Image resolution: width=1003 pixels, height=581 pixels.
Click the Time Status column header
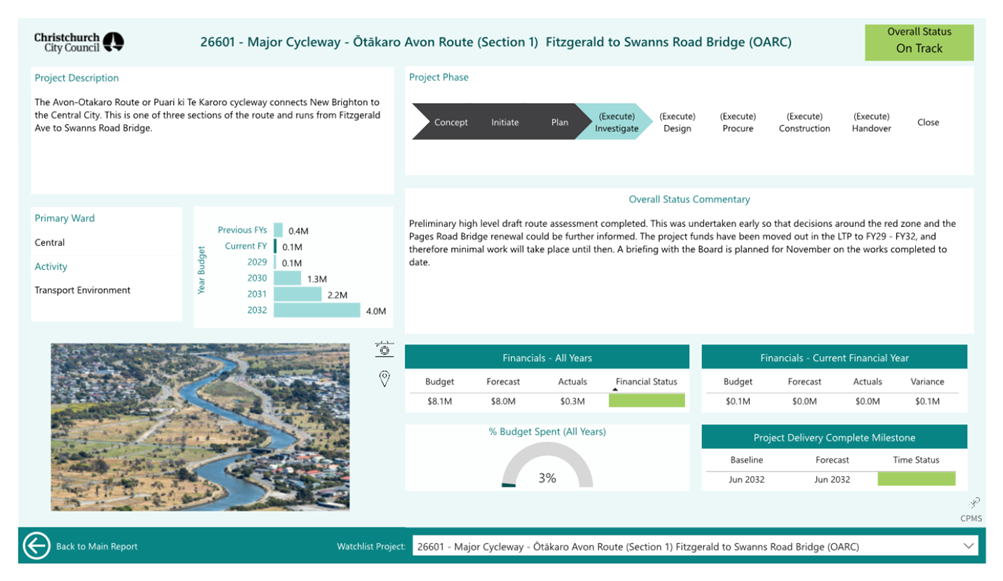[x=916, y=459]
